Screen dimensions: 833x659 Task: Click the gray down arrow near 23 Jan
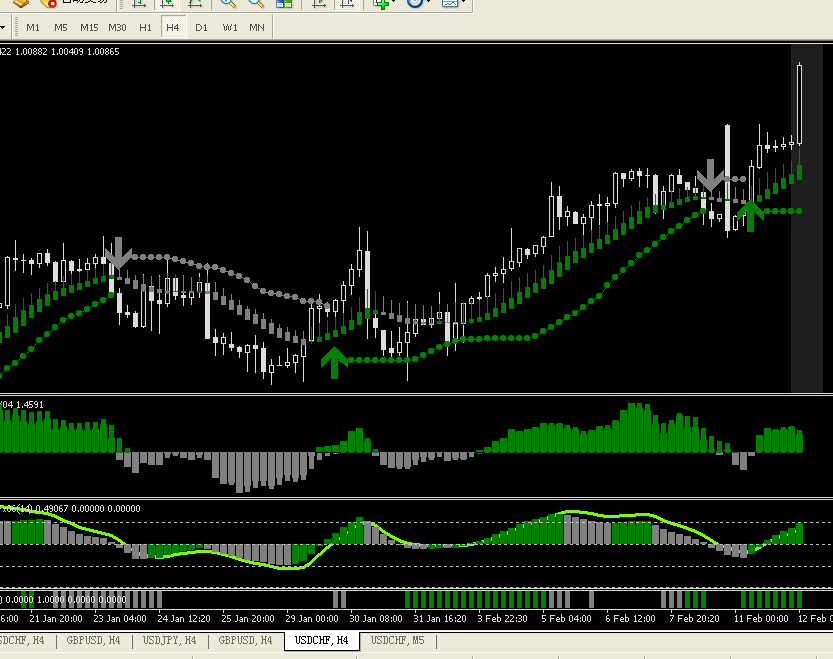[118, 253]
